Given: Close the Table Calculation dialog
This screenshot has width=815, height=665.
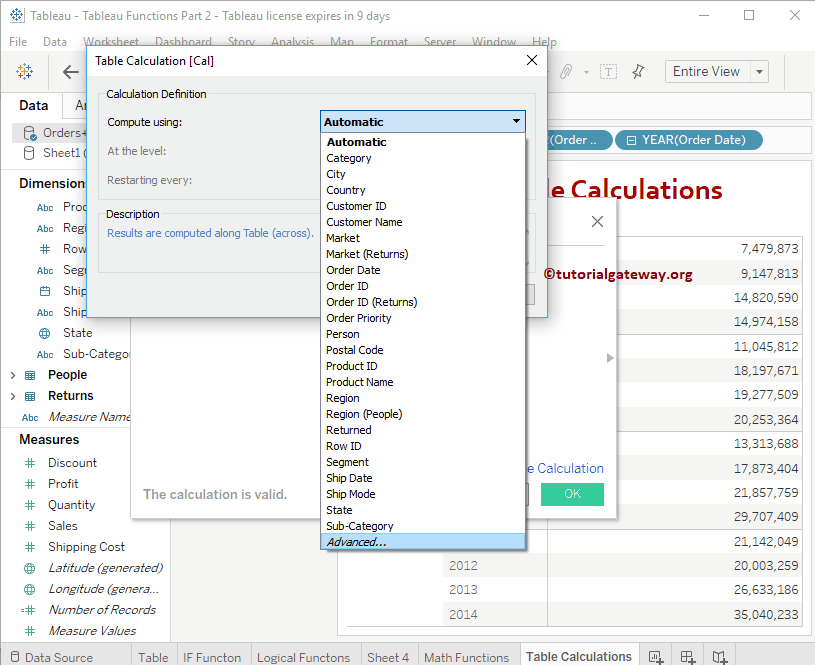Looking at the screenshot, I should click(x=532, y=61).
